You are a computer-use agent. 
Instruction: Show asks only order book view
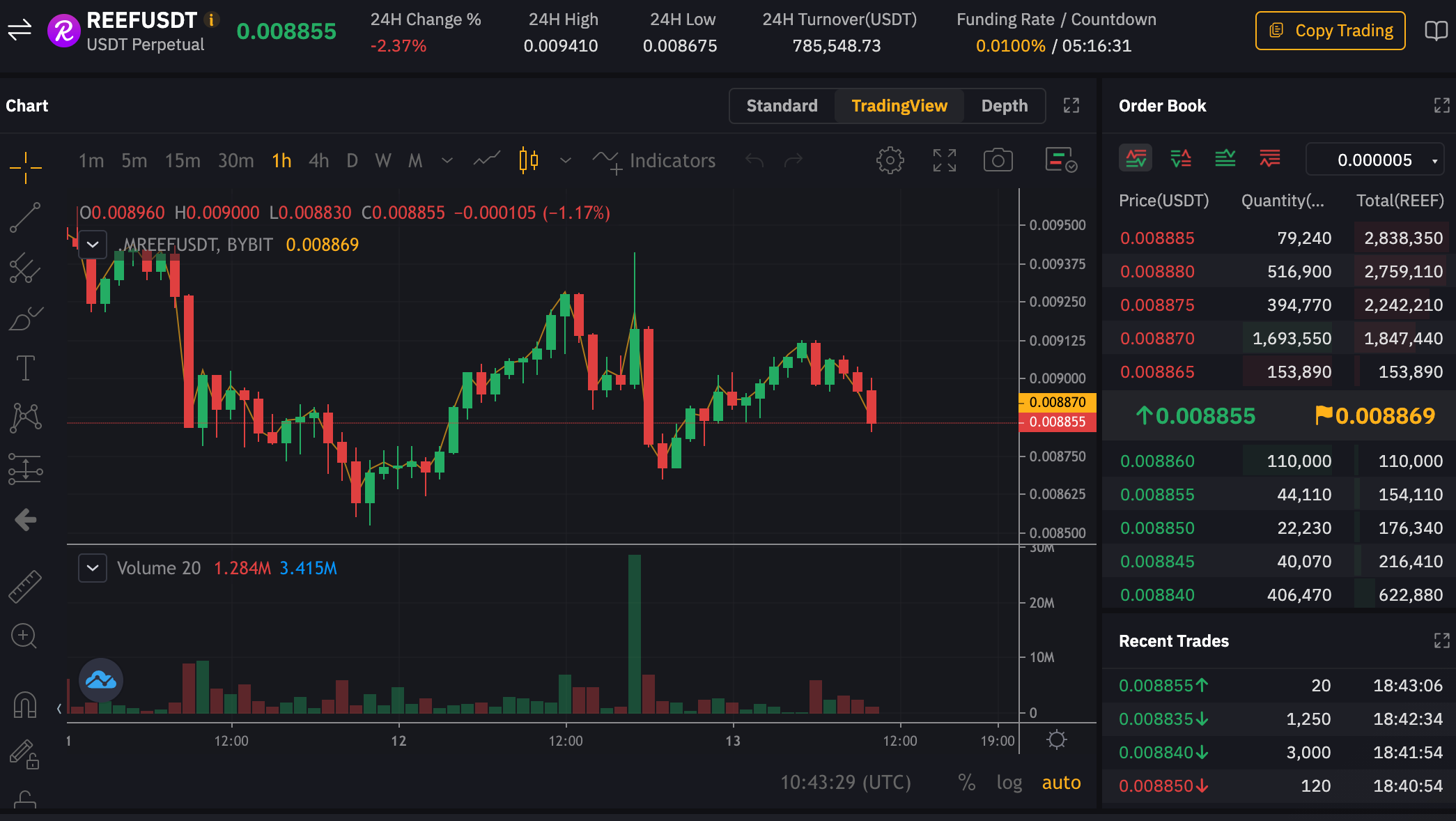click(x=1269, y=159)
